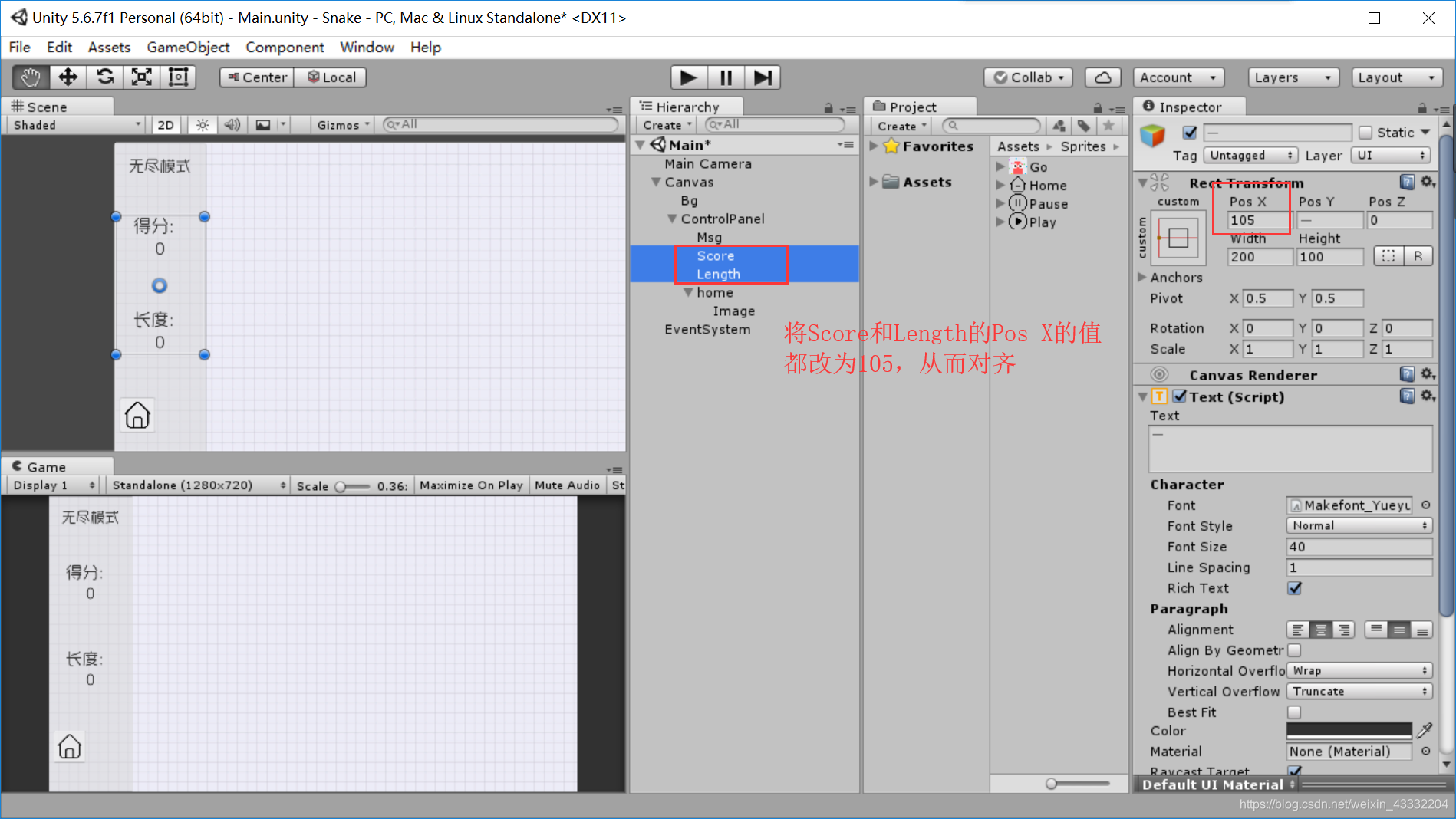Open the Assets menu
Viewport: 1456px width, 819px height.
(x=109, y=48)
